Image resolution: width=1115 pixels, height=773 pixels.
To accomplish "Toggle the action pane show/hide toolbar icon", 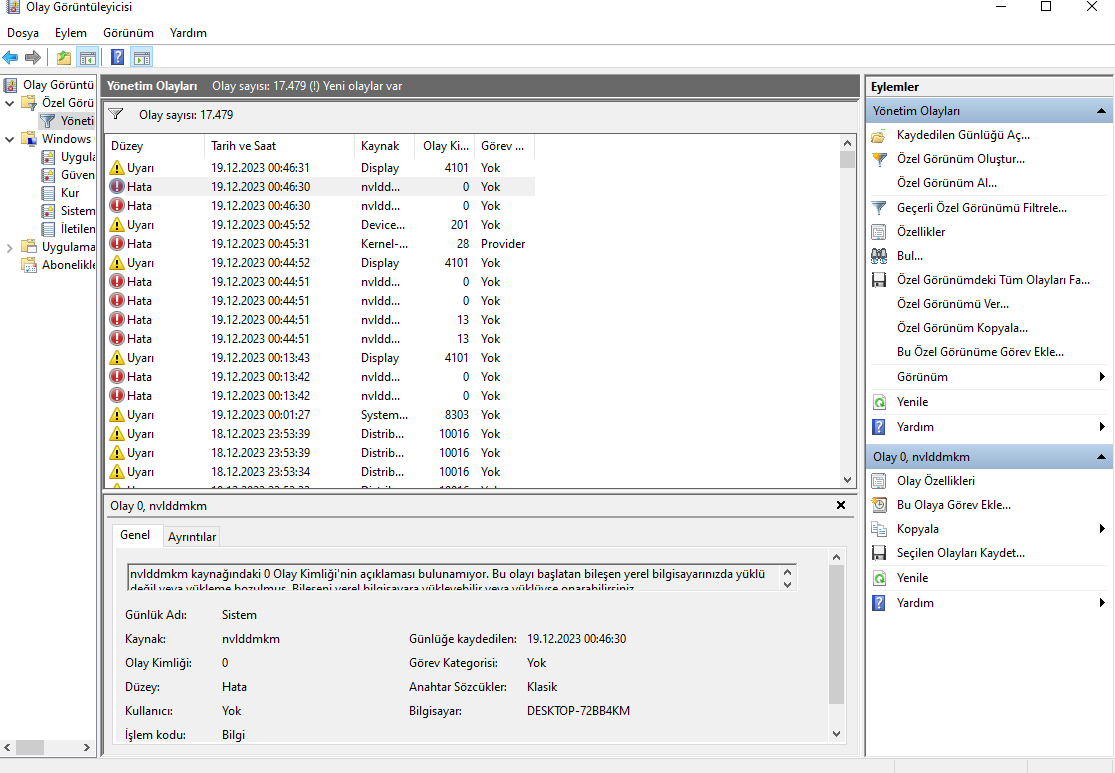I will 142,57.
